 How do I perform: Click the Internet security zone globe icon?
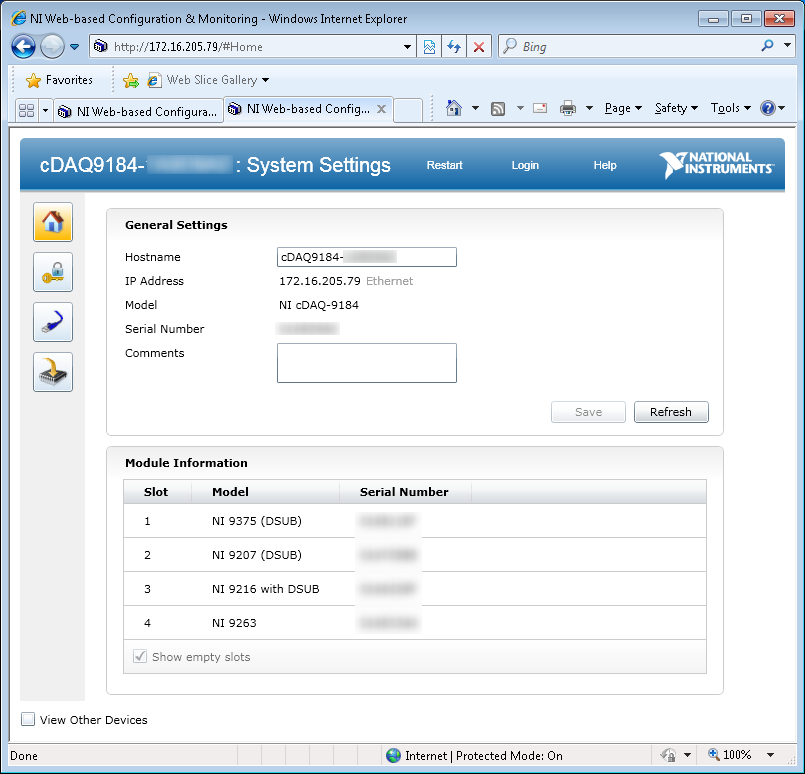tap(393, 755)
